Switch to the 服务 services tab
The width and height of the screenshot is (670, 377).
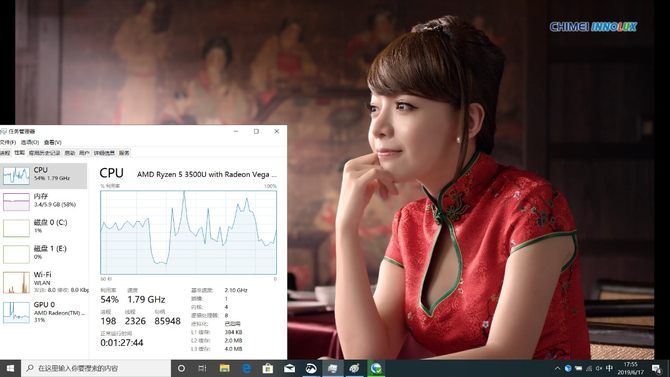click(x=124, y=153)
